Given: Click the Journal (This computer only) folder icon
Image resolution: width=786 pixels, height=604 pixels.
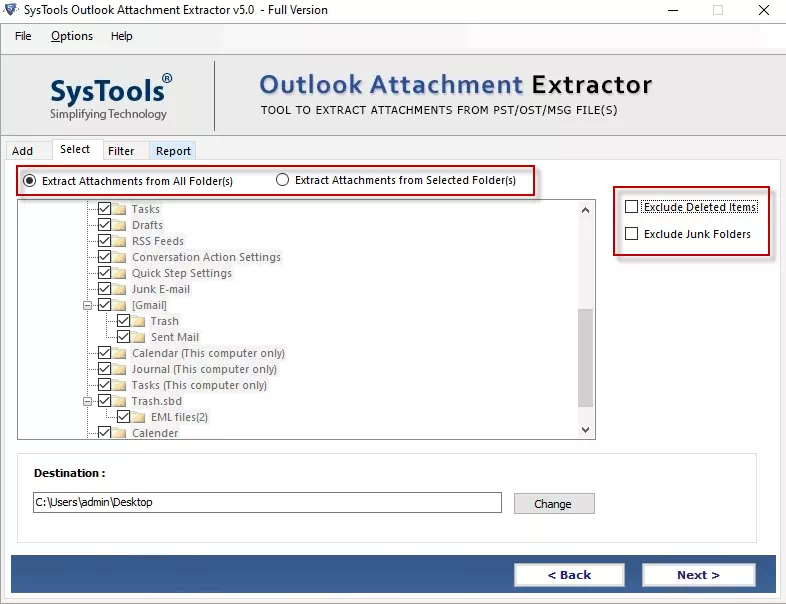Looking at the screenshot, I should point(119,369).
